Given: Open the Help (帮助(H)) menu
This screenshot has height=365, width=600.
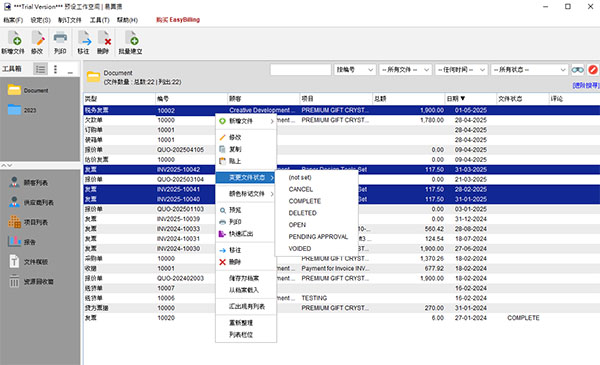Looking at the screenshot, I should coord(127,20).
